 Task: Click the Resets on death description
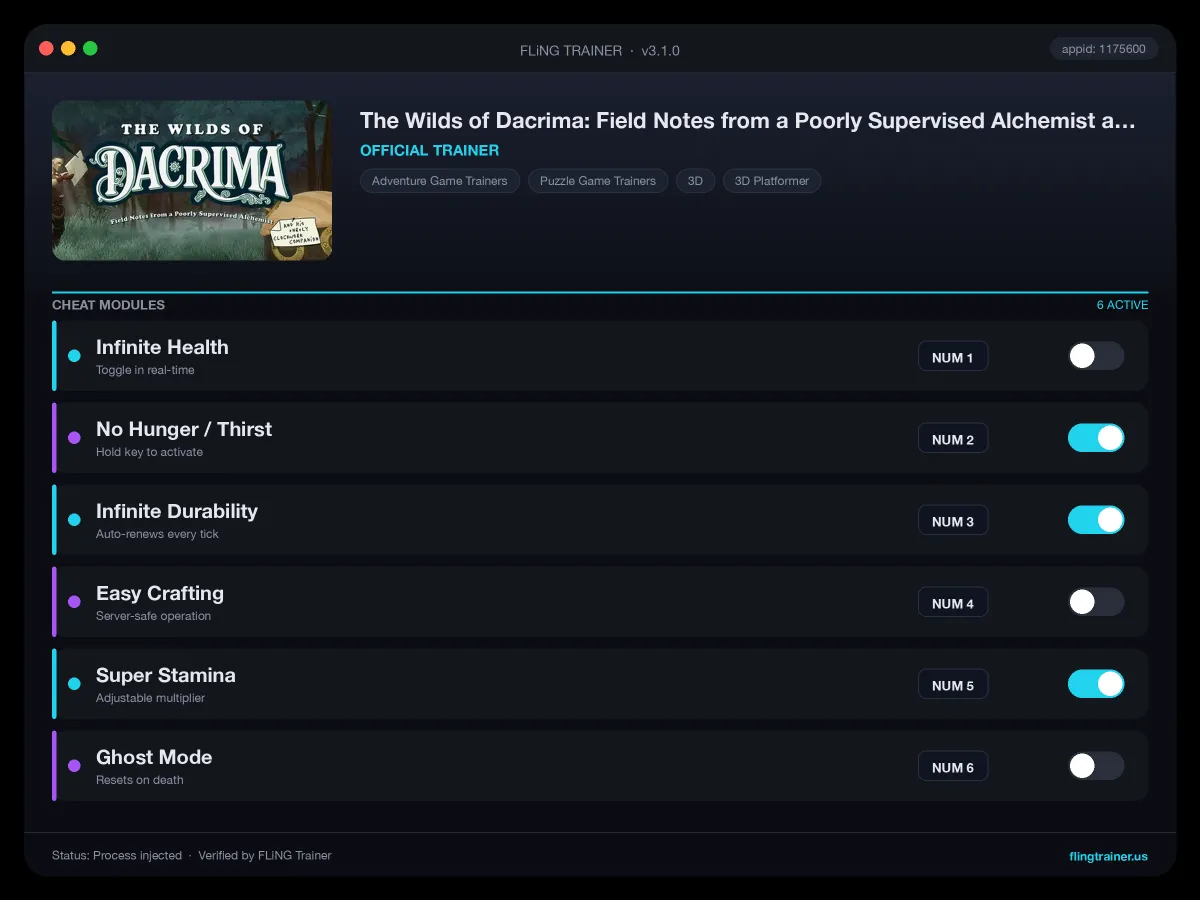[x=139, y=780]
